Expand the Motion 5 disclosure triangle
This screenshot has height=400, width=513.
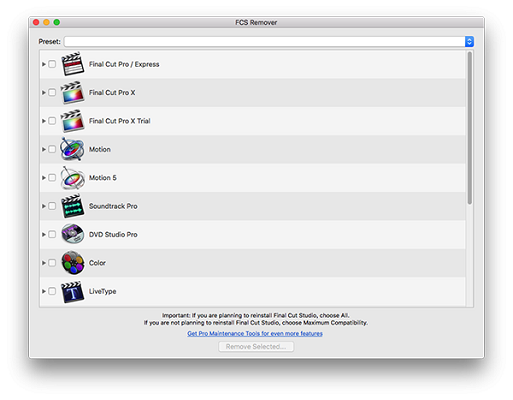coord(44,178)
